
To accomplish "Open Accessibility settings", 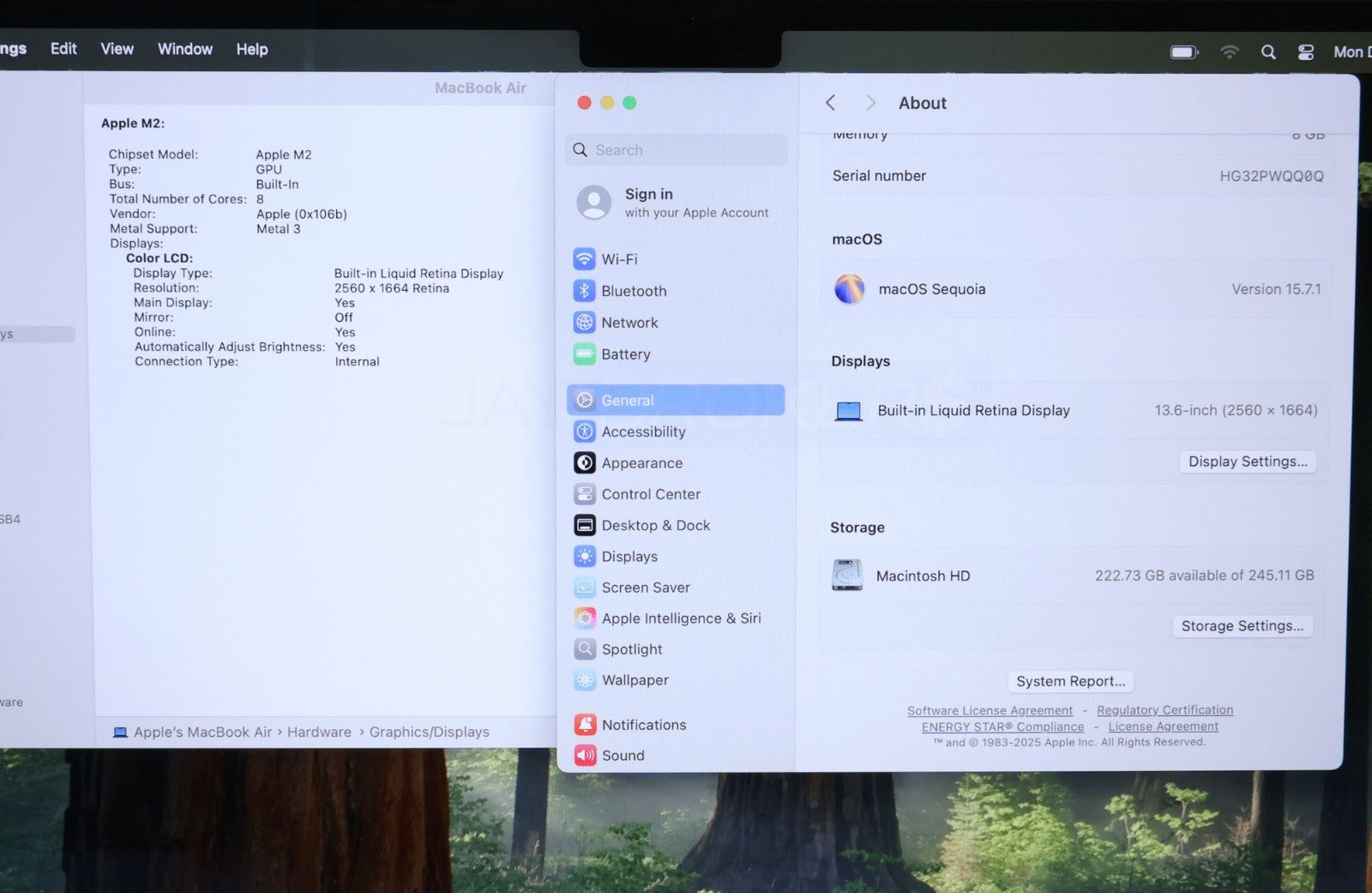I will click(642, 431).
